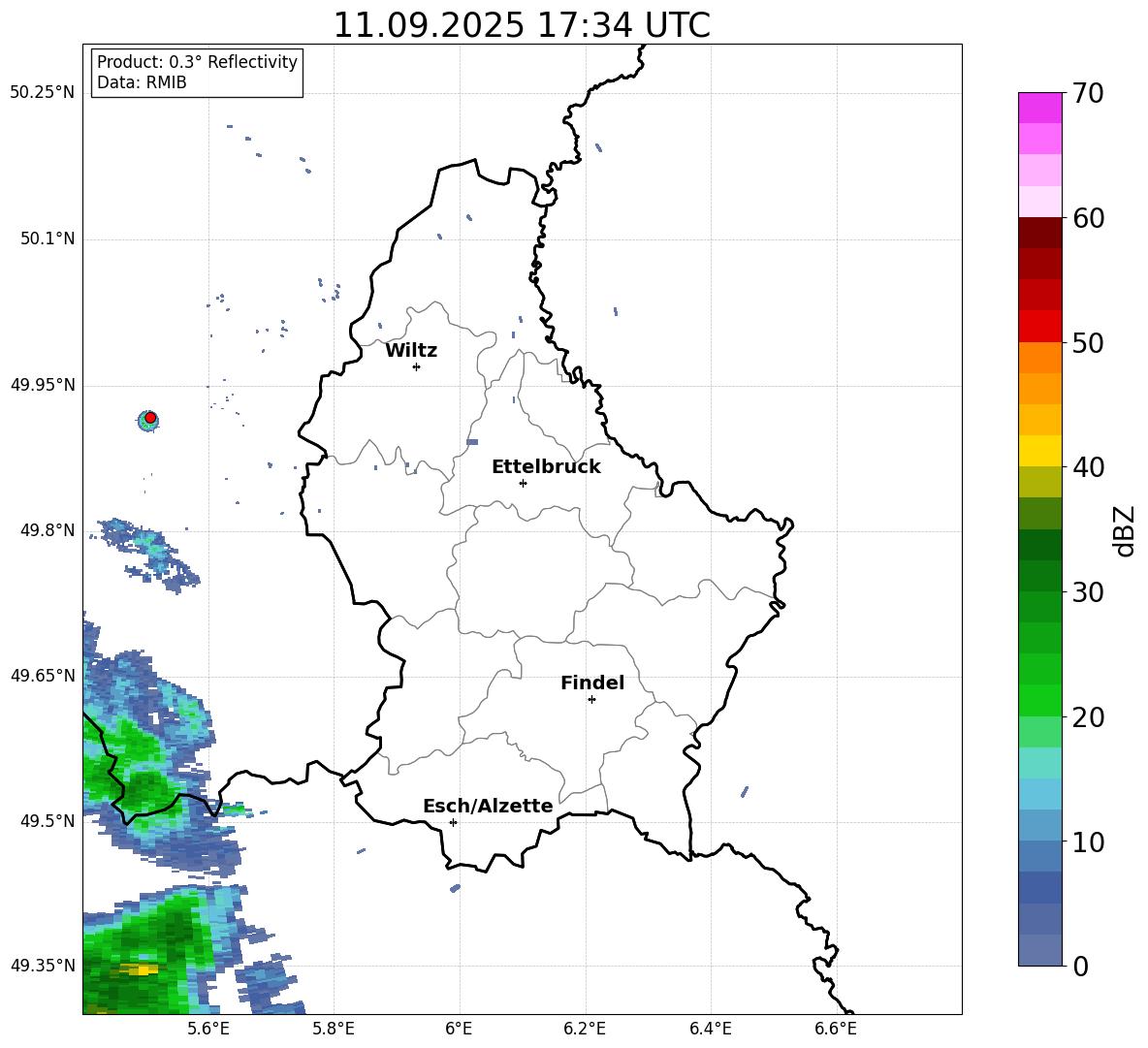Viewport: 1148px width, 1048px height.
Task: Click the 50.1°N latitude label
Action: tap(48, 238)
